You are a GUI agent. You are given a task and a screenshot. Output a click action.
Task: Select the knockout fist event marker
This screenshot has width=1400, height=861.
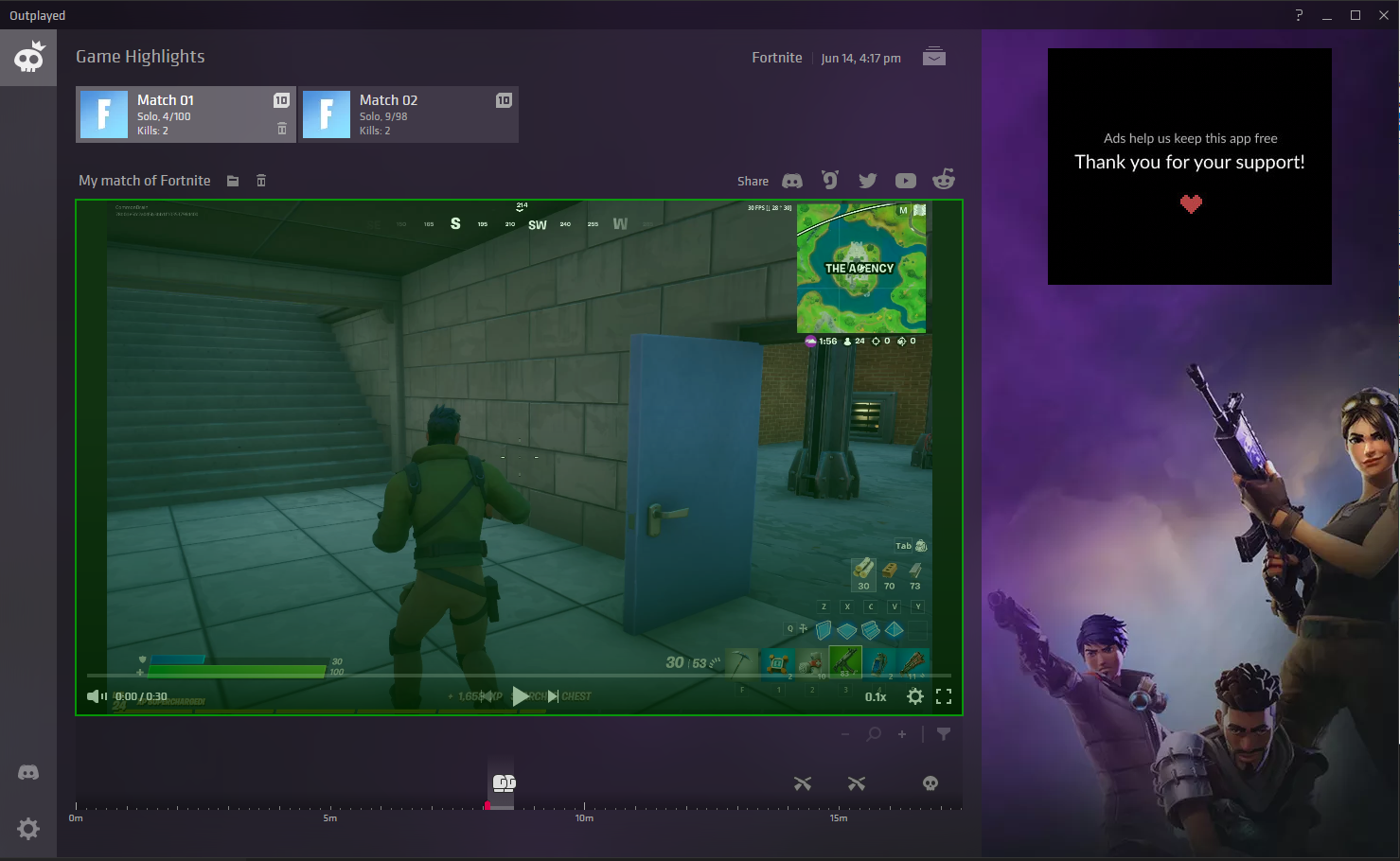(x=505, y=782)
